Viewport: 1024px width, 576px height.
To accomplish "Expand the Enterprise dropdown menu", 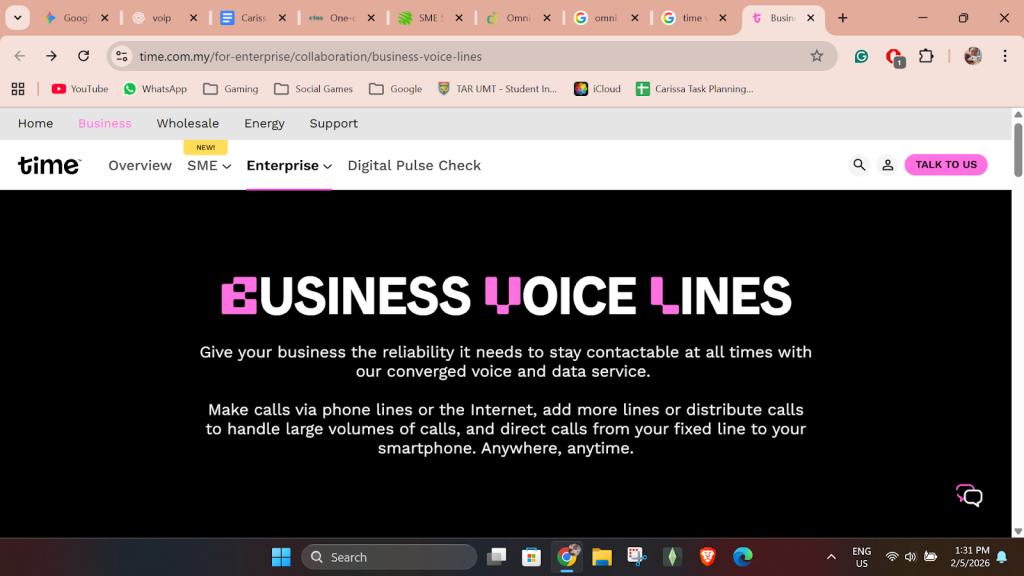I will [289, 166].
